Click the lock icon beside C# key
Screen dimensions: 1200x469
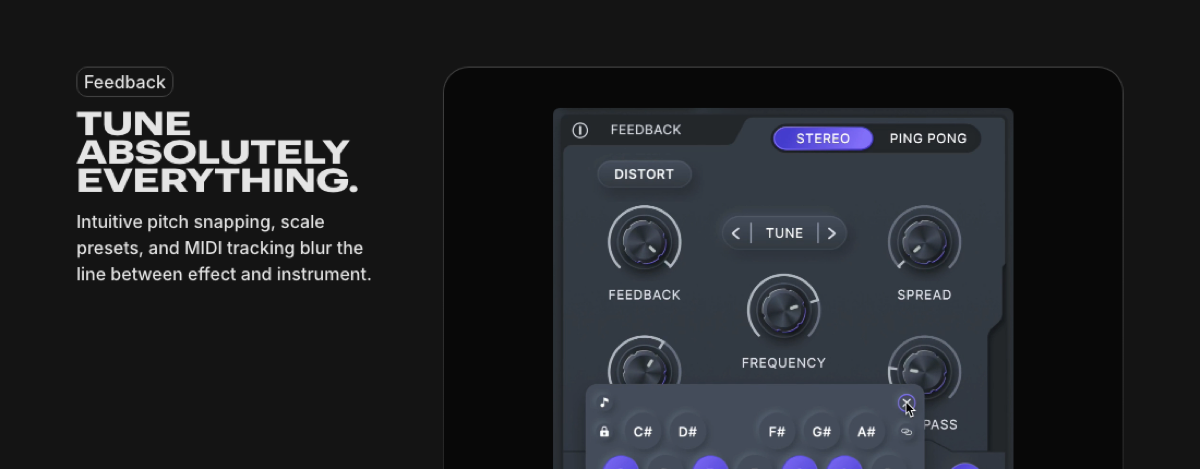click(x=604, y=432)
